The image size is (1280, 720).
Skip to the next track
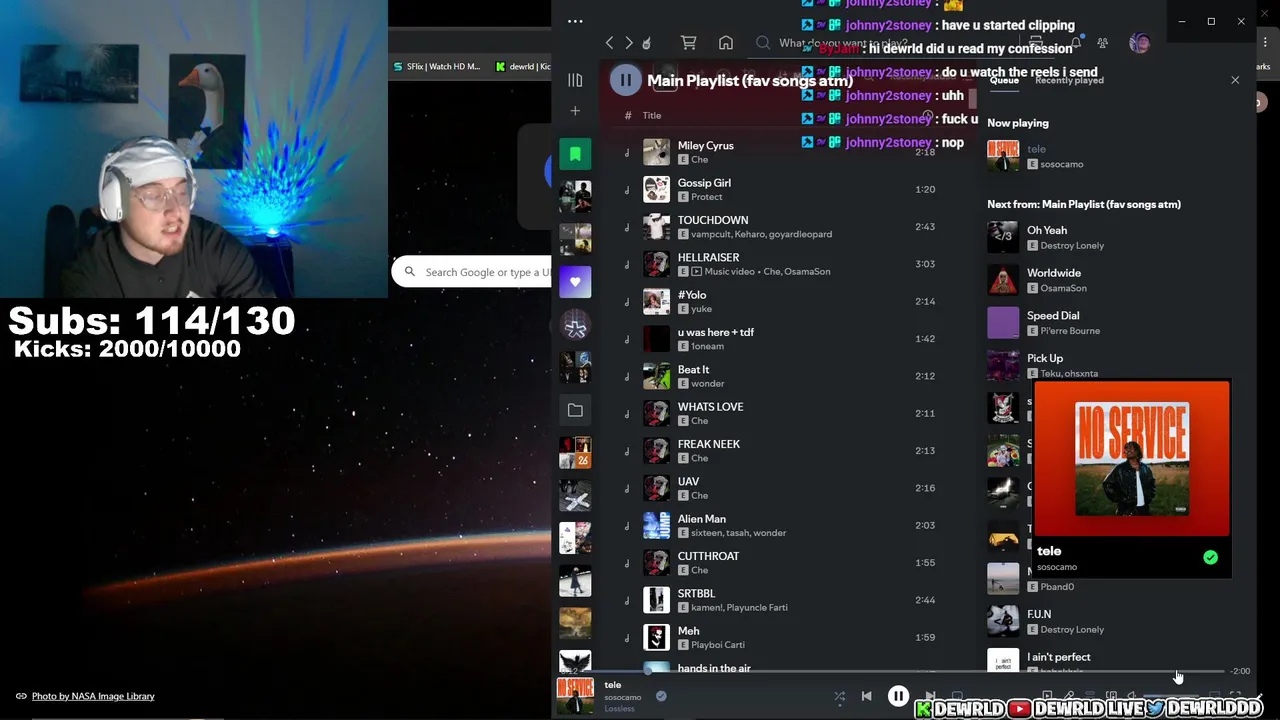(930, 696)
